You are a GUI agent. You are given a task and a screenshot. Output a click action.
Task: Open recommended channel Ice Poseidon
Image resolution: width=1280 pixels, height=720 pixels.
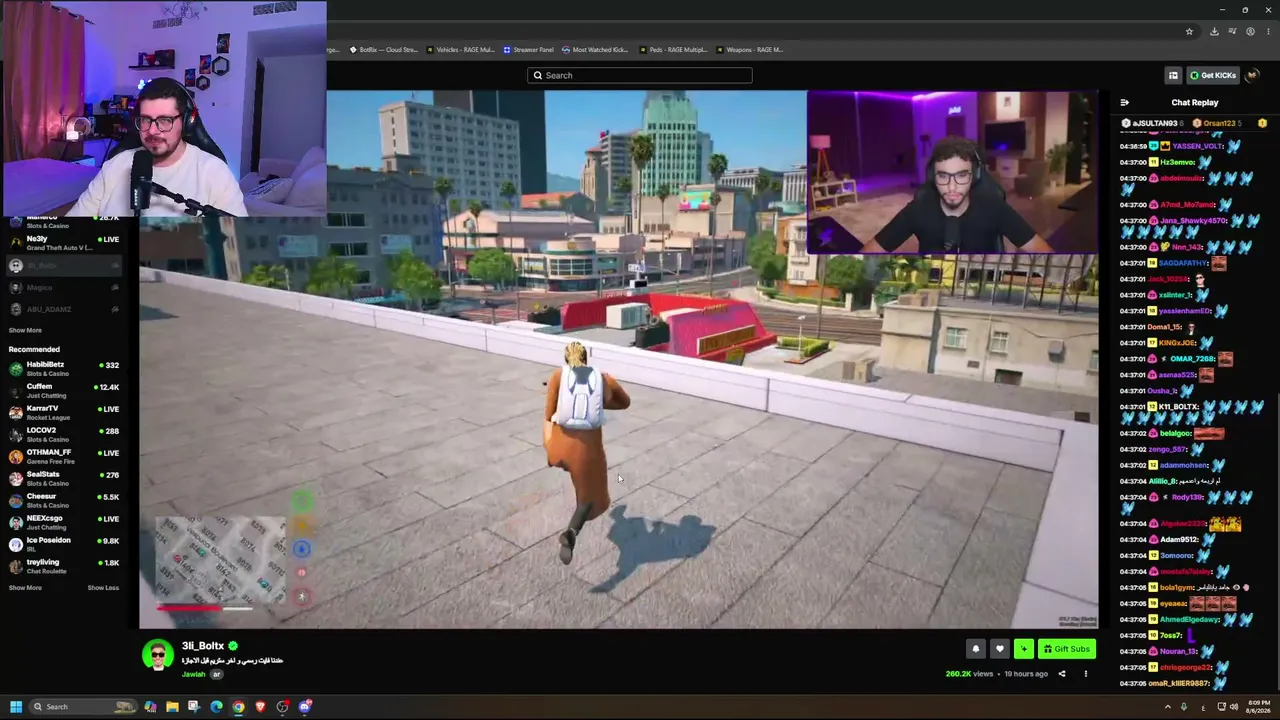(63, 545)
